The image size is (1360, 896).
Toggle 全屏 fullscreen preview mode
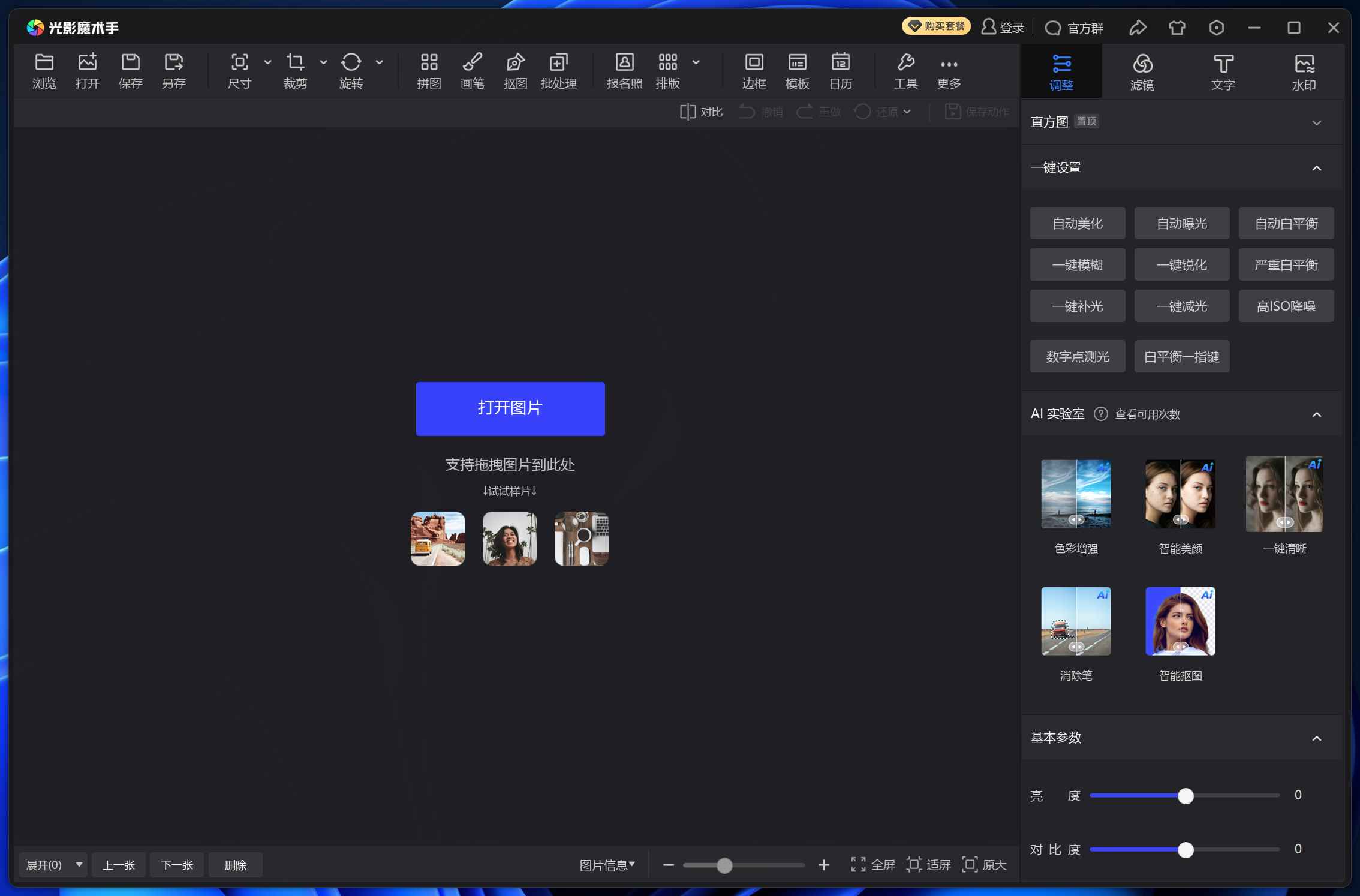[x=872, y=864]
